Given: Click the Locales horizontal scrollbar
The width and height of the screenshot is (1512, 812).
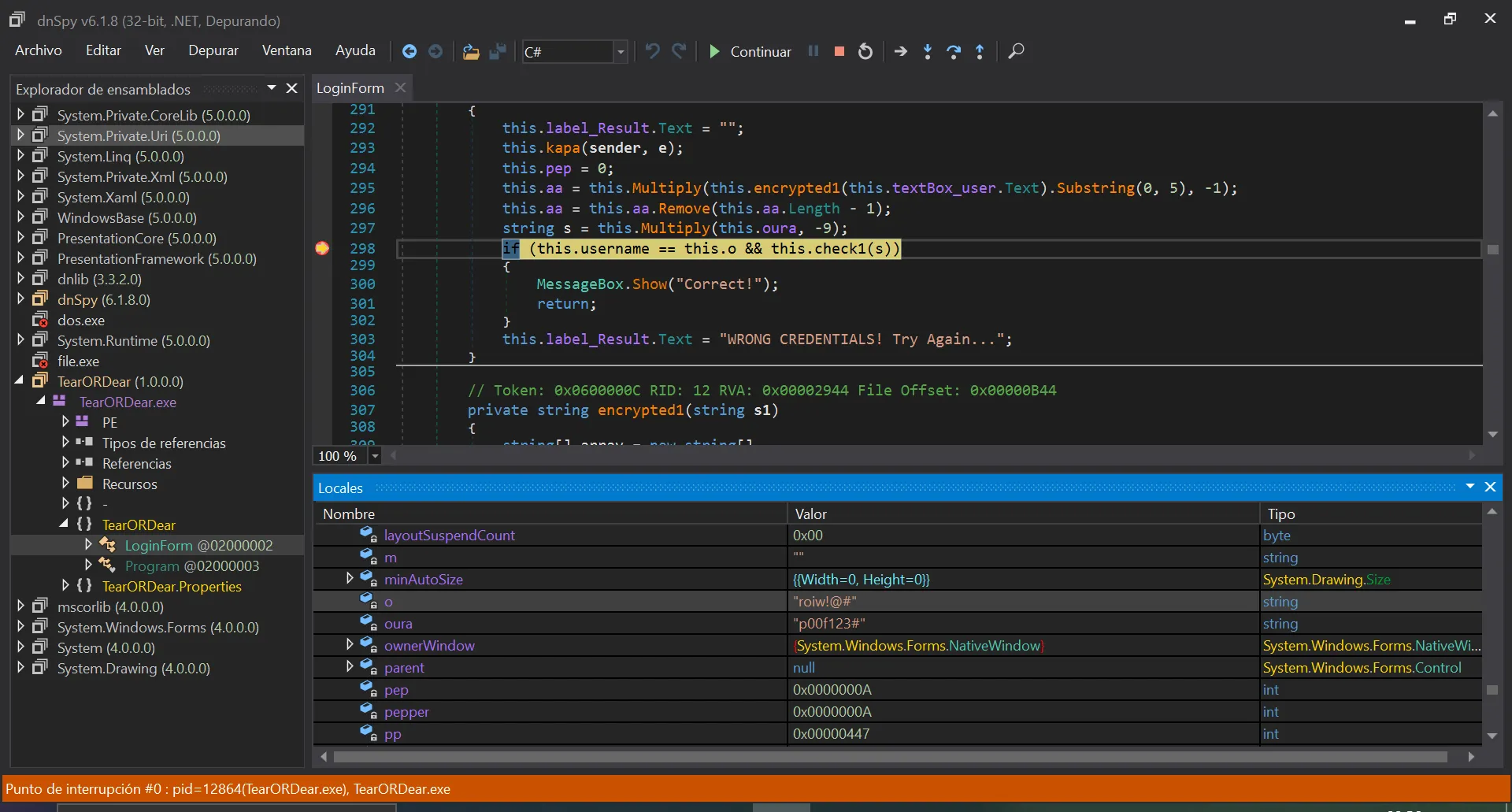Looking at the screenshot, I should click(x=891, y=757).
